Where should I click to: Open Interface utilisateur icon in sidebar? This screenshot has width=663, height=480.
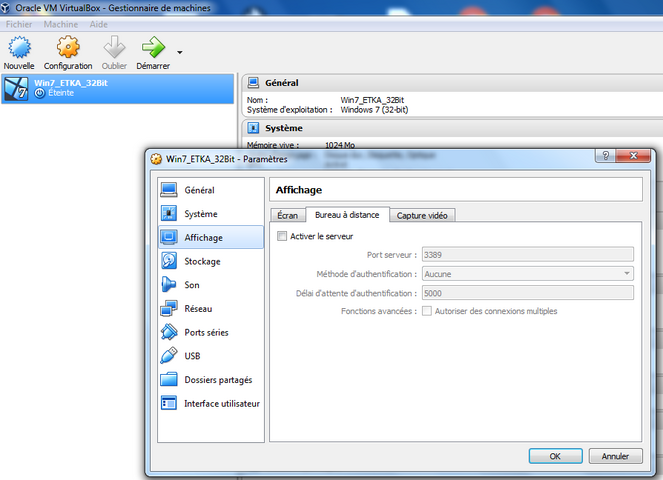click(x=169, y=403)
